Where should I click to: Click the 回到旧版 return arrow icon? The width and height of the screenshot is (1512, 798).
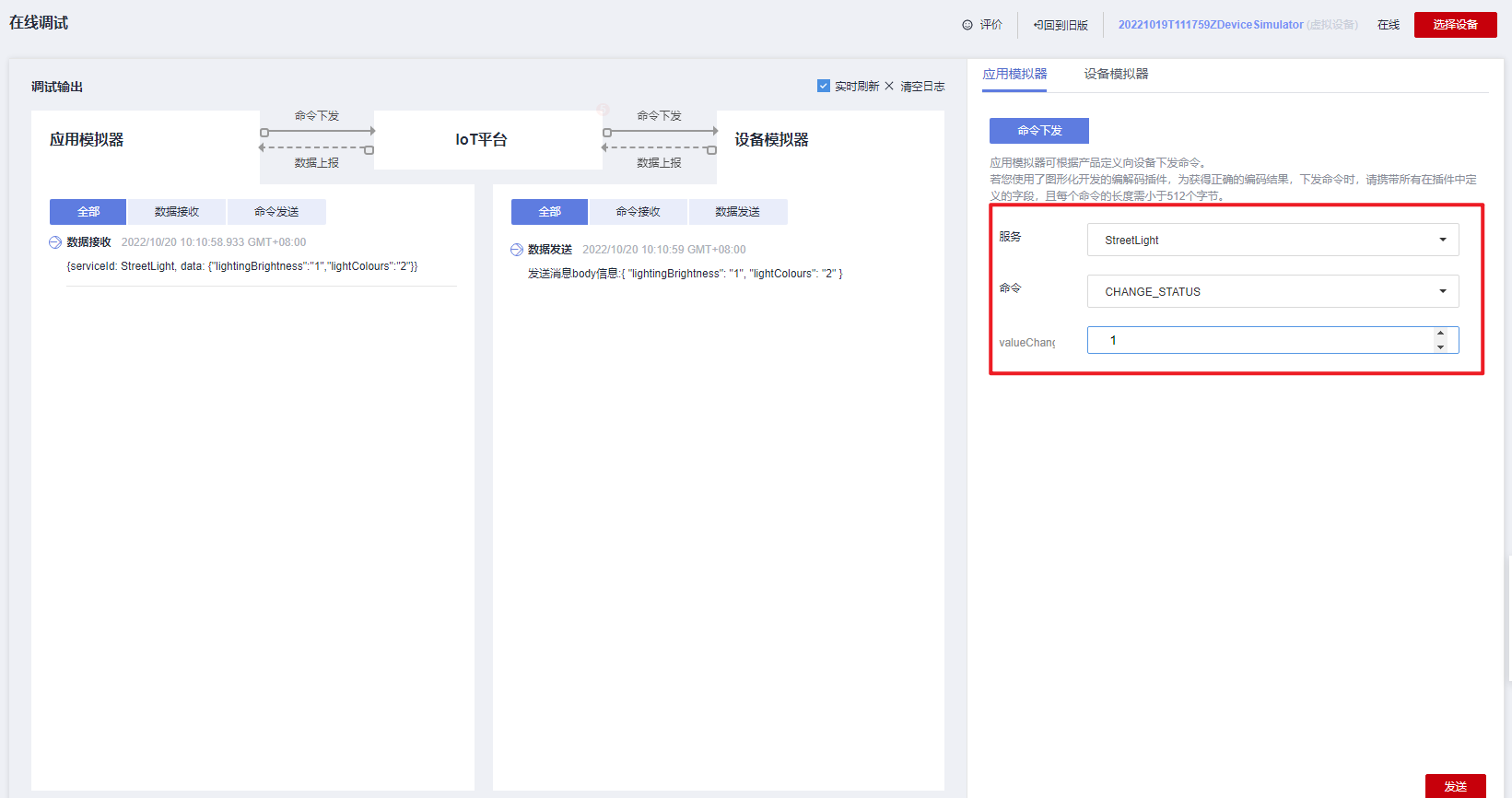pyautogui.click(x=1038, y=25)
